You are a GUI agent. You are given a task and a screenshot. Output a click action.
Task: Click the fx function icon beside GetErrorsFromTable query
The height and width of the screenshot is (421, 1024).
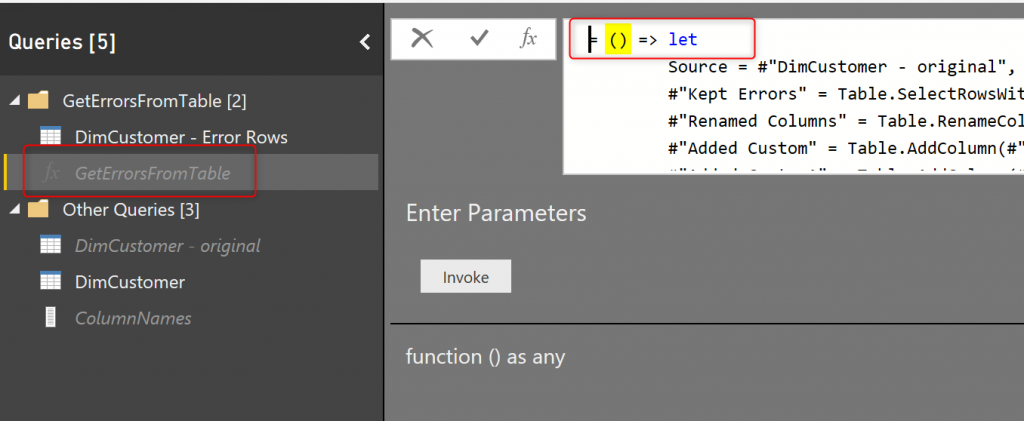(52, 173)
